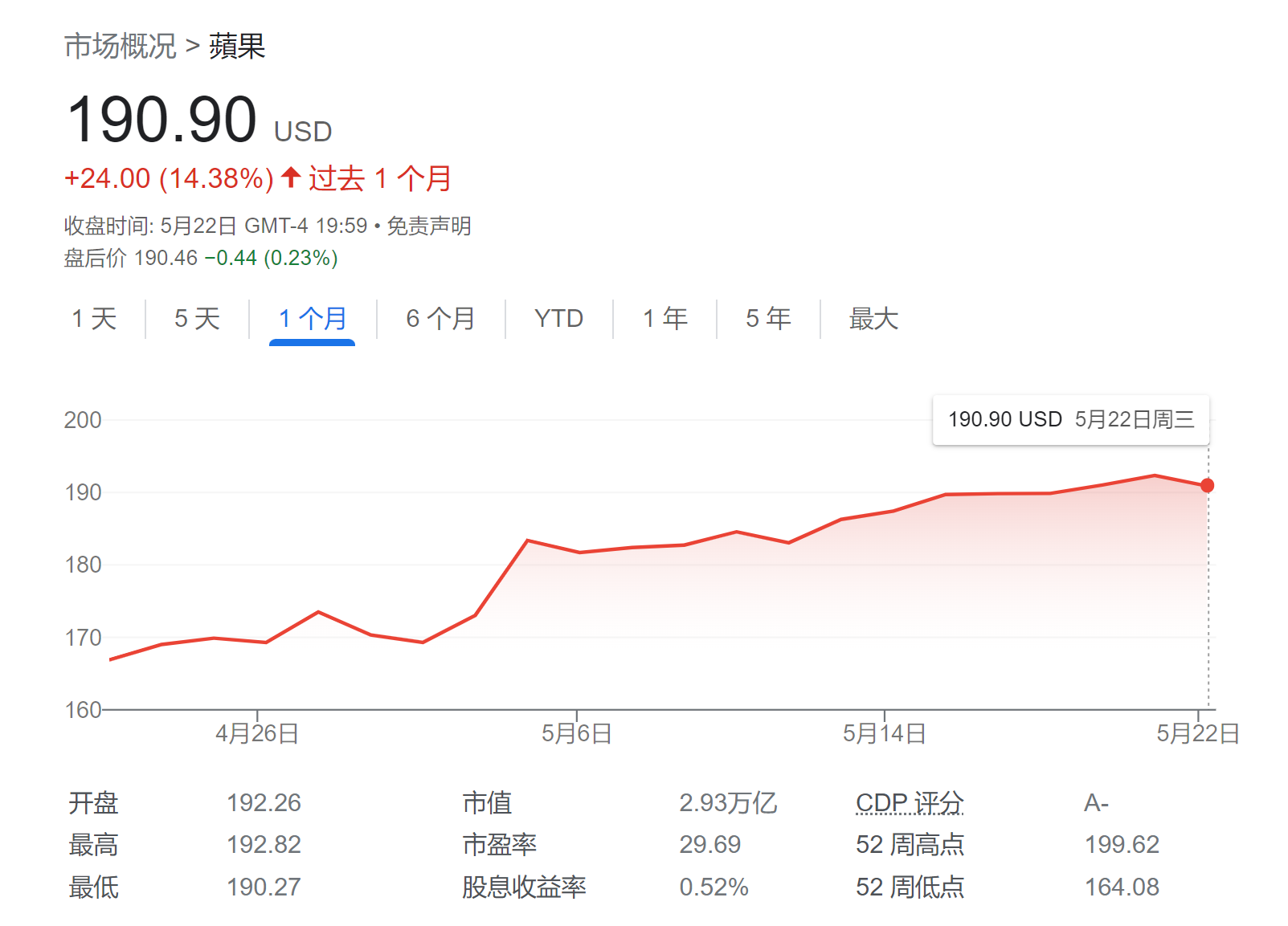This screenshot has width=1288, height=926.
Task: Select the "52 周高点" value 199.62
Action: pyautogui.click(x=1122, y=844)
